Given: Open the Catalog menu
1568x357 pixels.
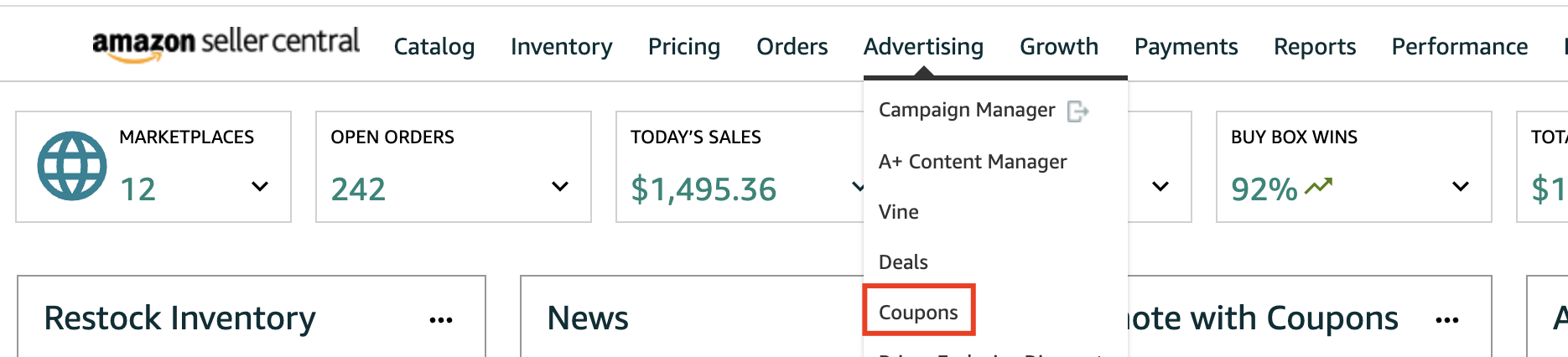Looking at the screenshot, I should click(434, 47).
